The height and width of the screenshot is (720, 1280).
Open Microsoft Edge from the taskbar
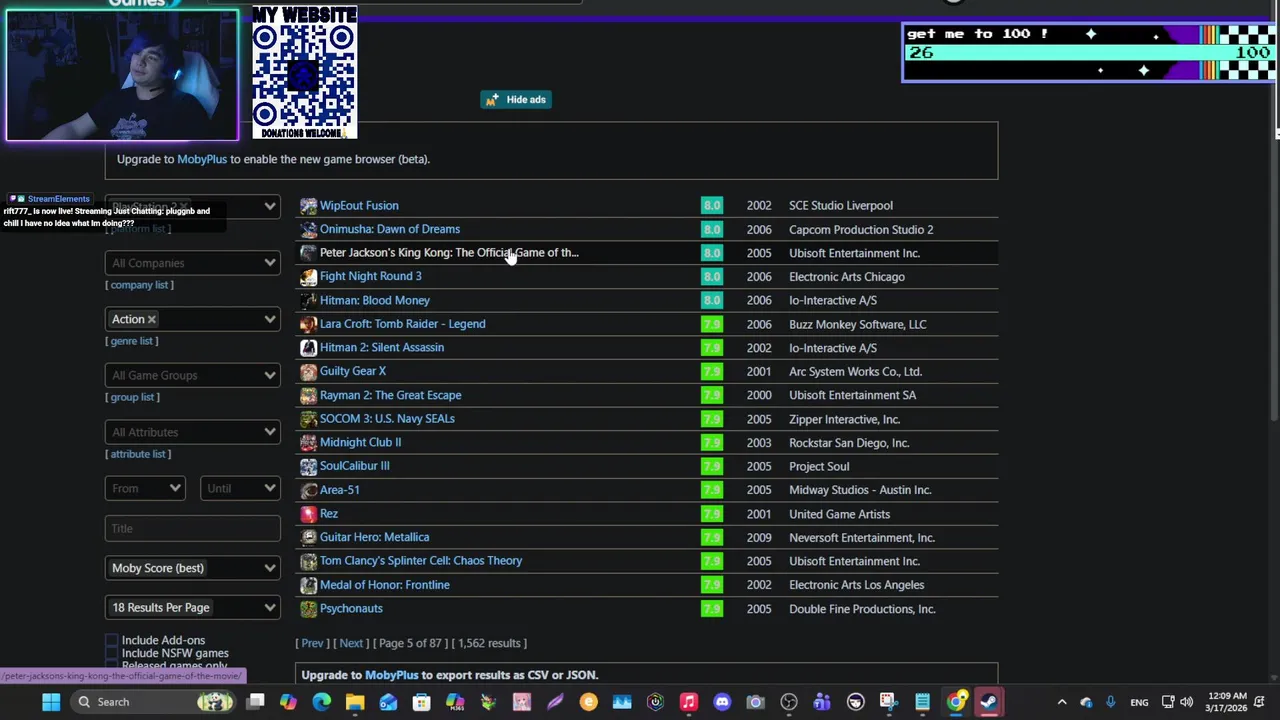pos(321,702)
